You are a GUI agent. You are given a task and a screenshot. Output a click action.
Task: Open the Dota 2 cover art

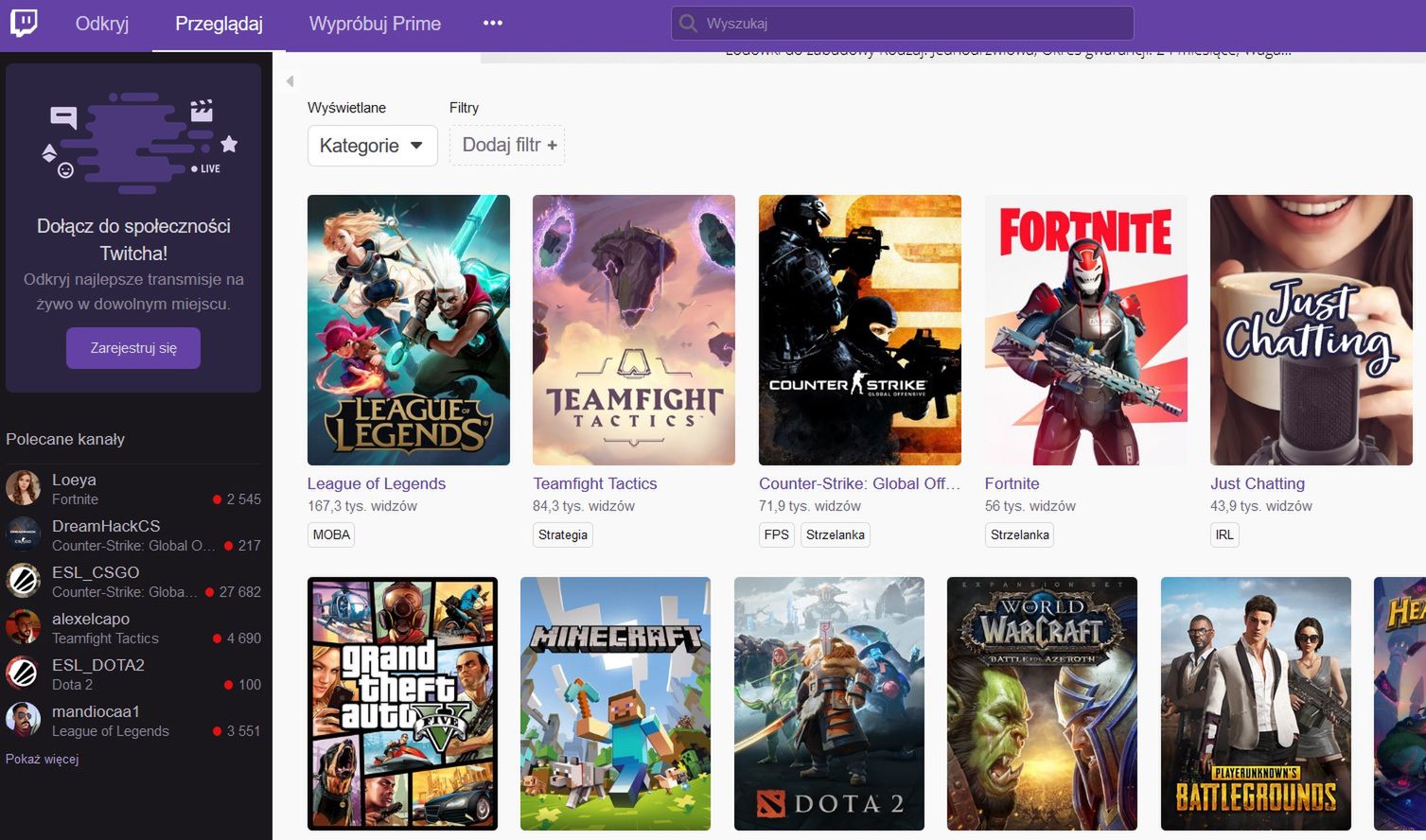(829, 704)
